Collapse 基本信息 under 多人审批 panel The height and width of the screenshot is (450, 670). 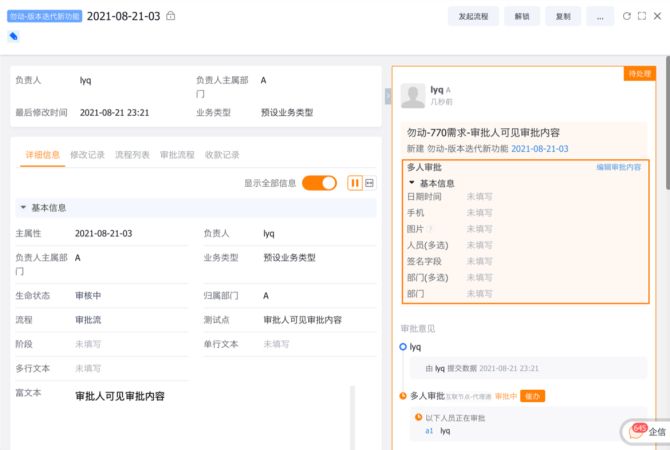pyautogui.click(x=411, y=184)
